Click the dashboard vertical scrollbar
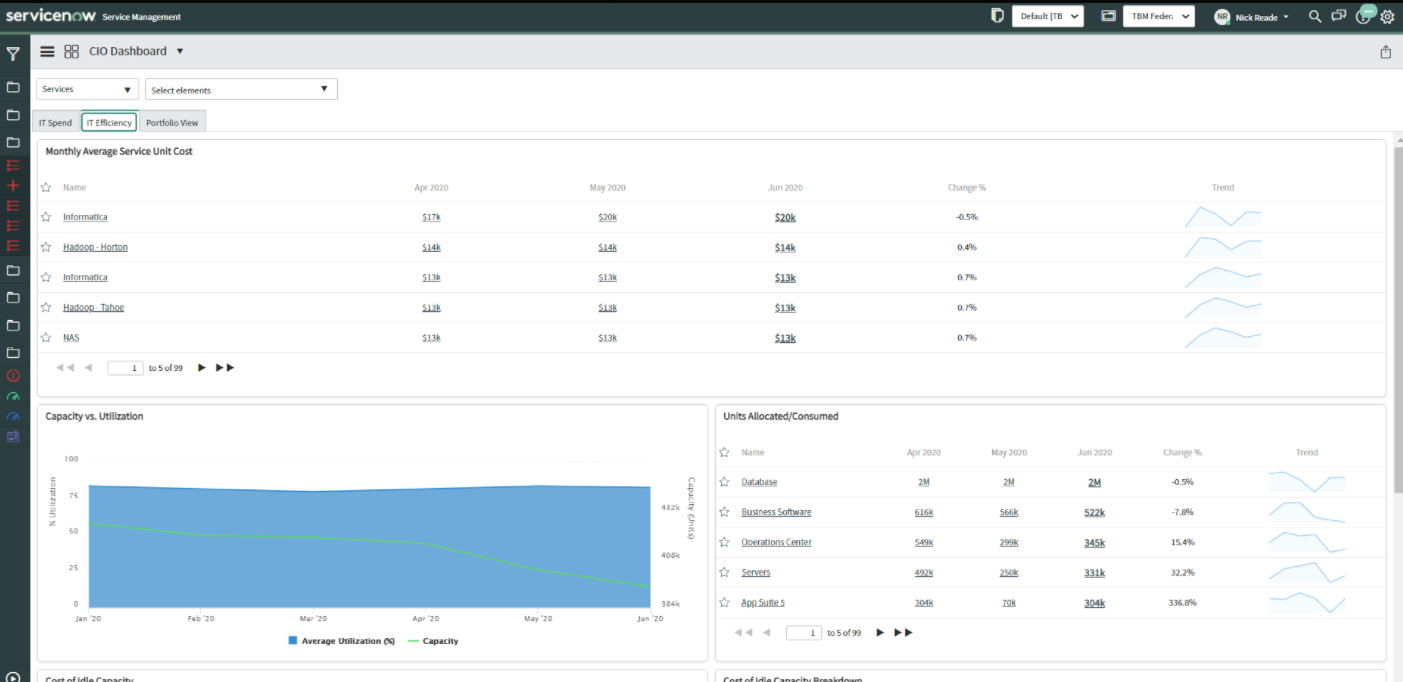 1398,318
